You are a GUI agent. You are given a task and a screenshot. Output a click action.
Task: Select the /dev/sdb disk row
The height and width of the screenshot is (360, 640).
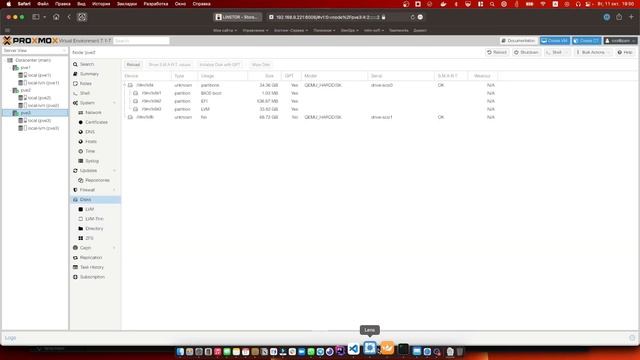click(x=310, y=117)
